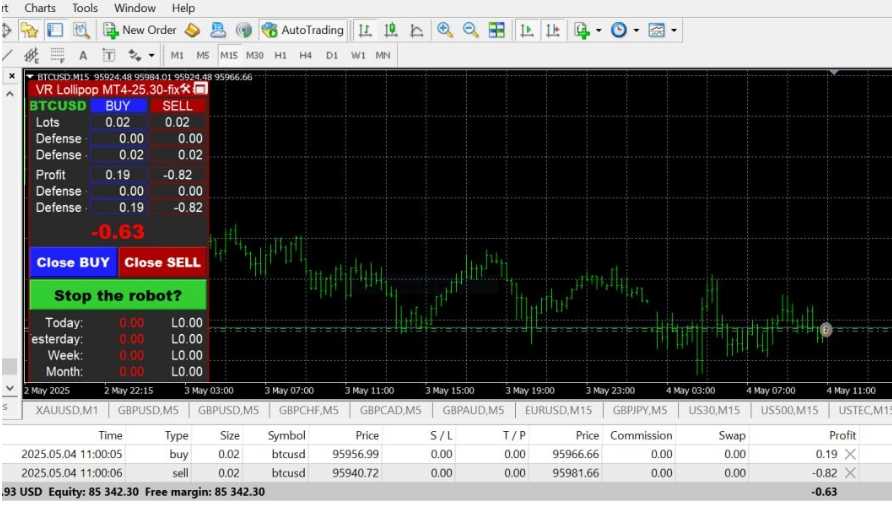The width and height of the screenshot is (892, 509).
Task: Switch to the GBPCHF,M5 chart tab
Action: point(308,410)
